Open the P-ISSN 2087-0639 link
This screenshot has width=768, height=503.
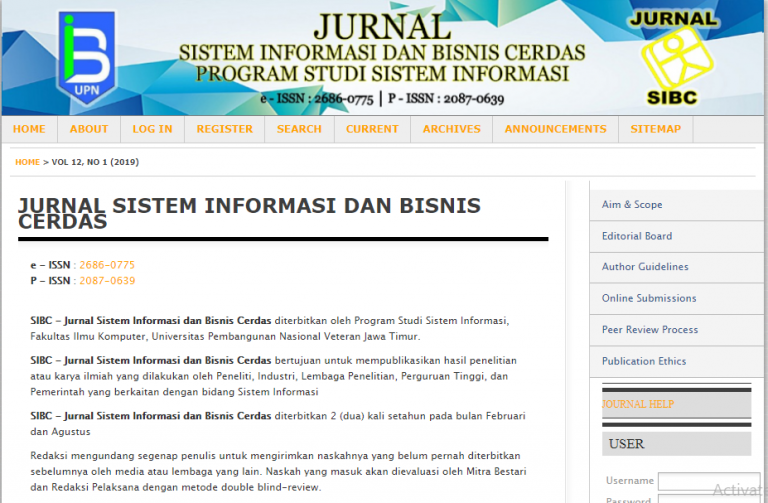pyautogui.click(x=106, y=281)
